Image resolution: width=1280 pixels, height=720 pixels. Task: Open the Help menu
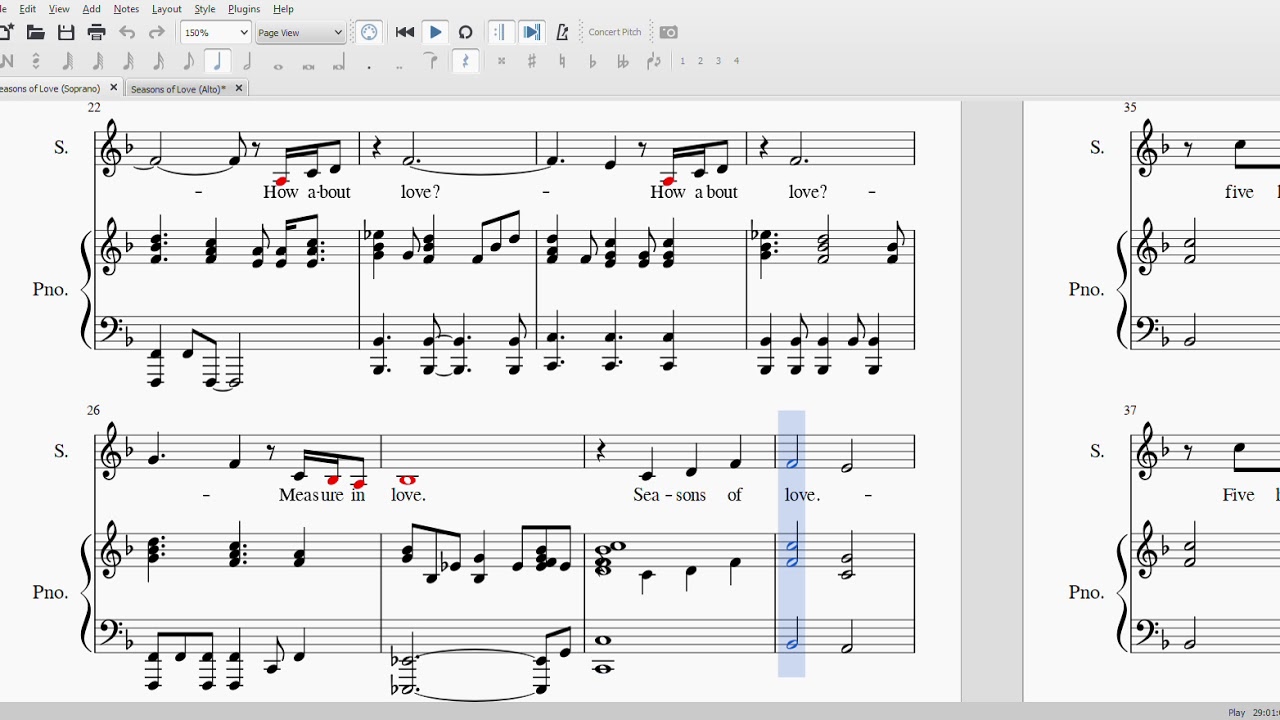(x=283, y=9)
